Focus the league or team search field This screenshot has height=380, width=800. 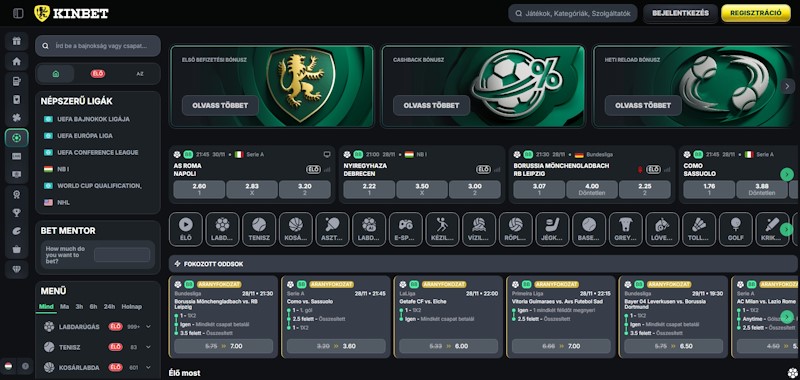[x=98, y=46]
